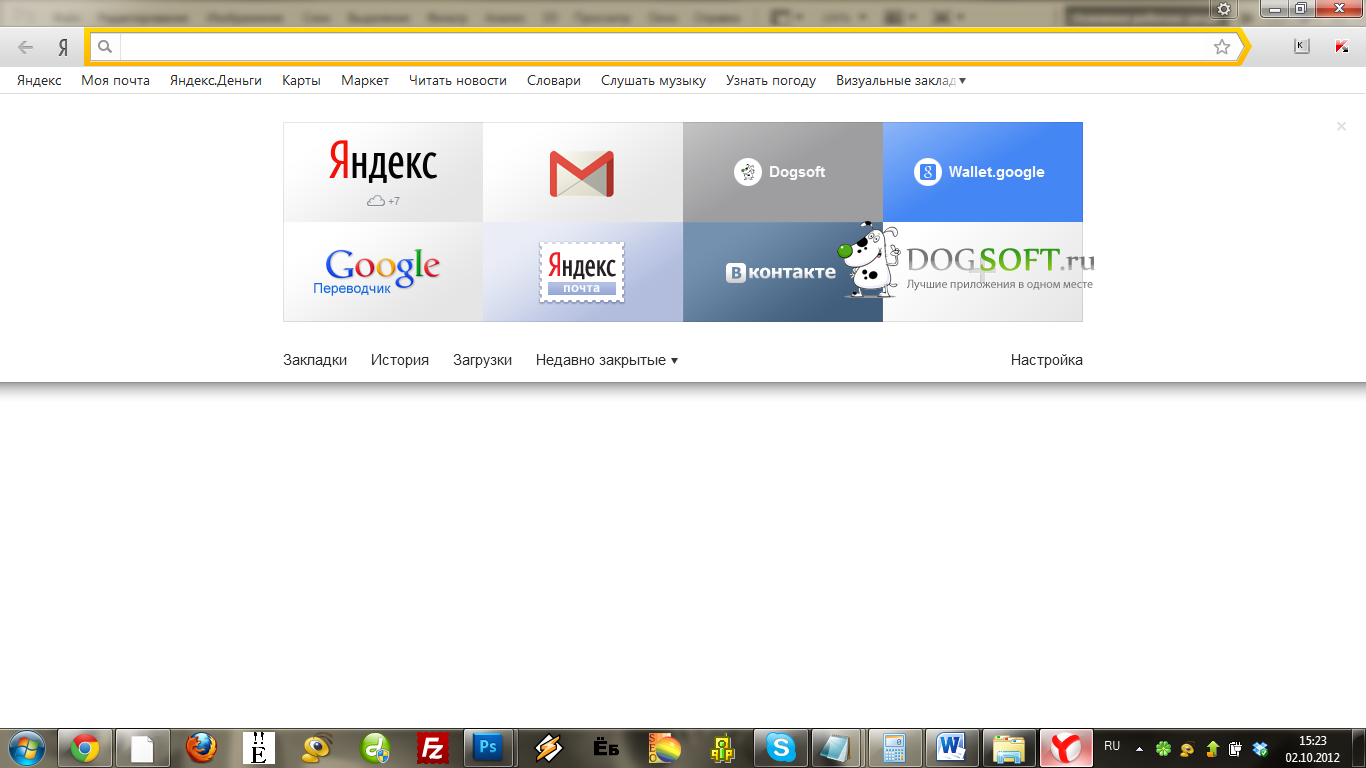
Task: Switch to Microsoft Word on taskbar
Action: pos(951,748)
